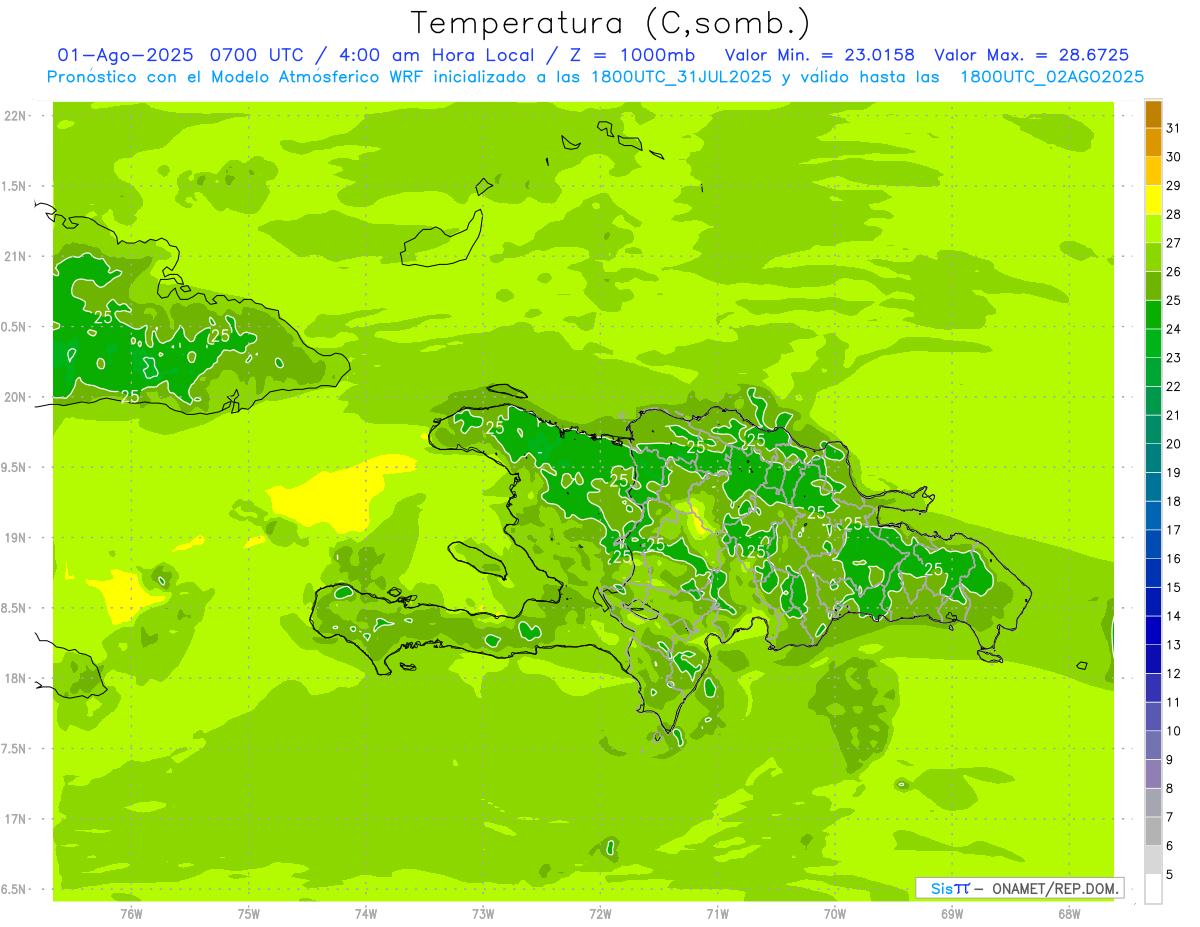Pick the legend swatch between 23 and 24
The image size is (1200, 927).
(x=1153, y=343)
